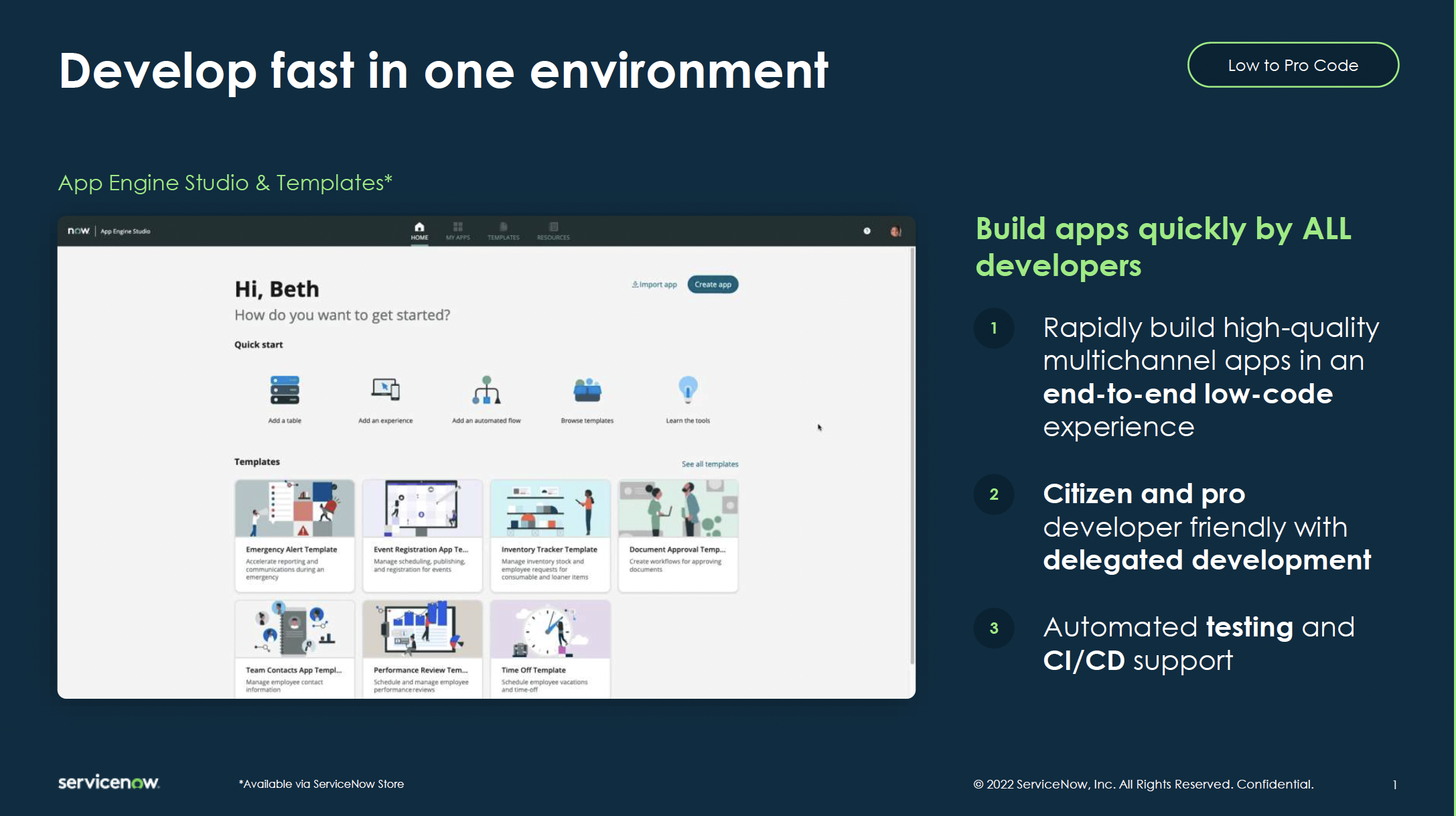The height and width of the screenshot is (816, 1456).
Task: Click the now logo in App Engine Studio
Action: (x=78, y=231)
